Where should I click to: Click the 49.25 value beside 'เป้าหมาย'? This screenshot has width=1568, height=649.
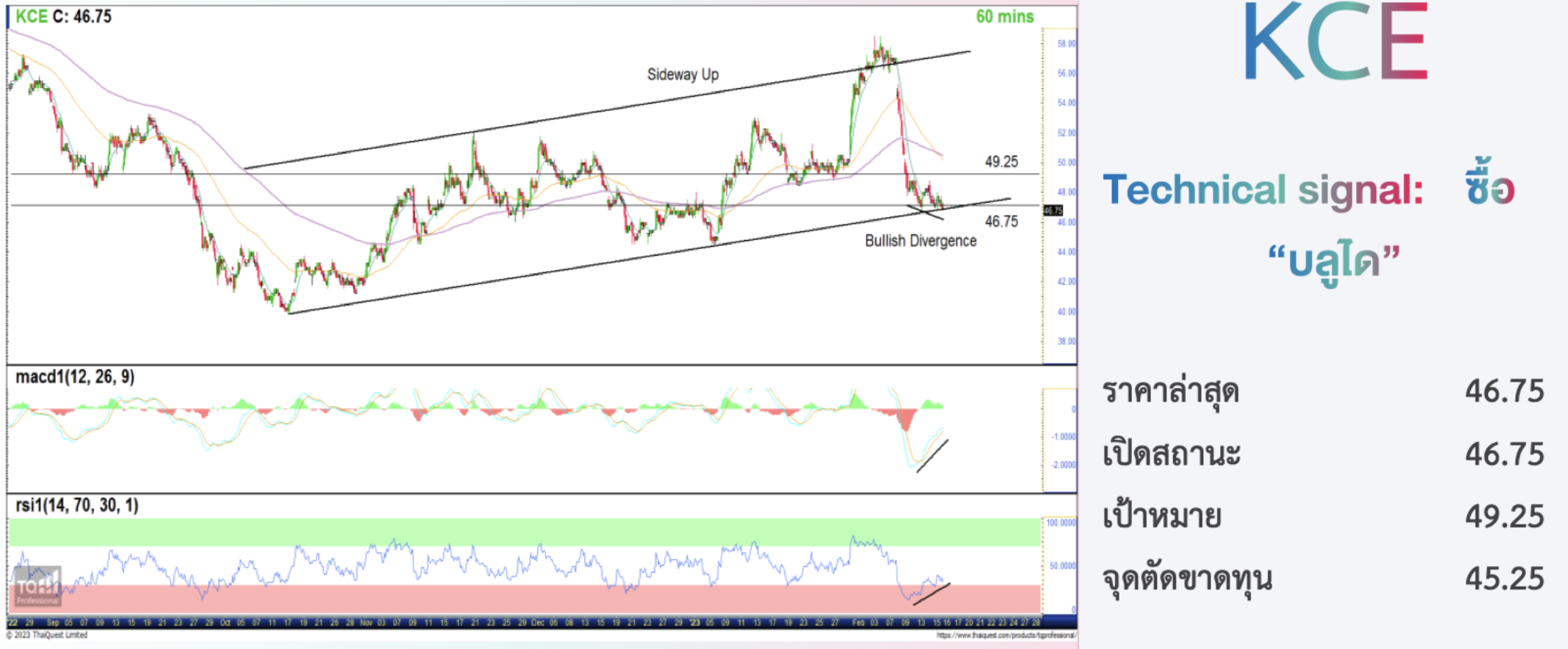(1505, 517)
